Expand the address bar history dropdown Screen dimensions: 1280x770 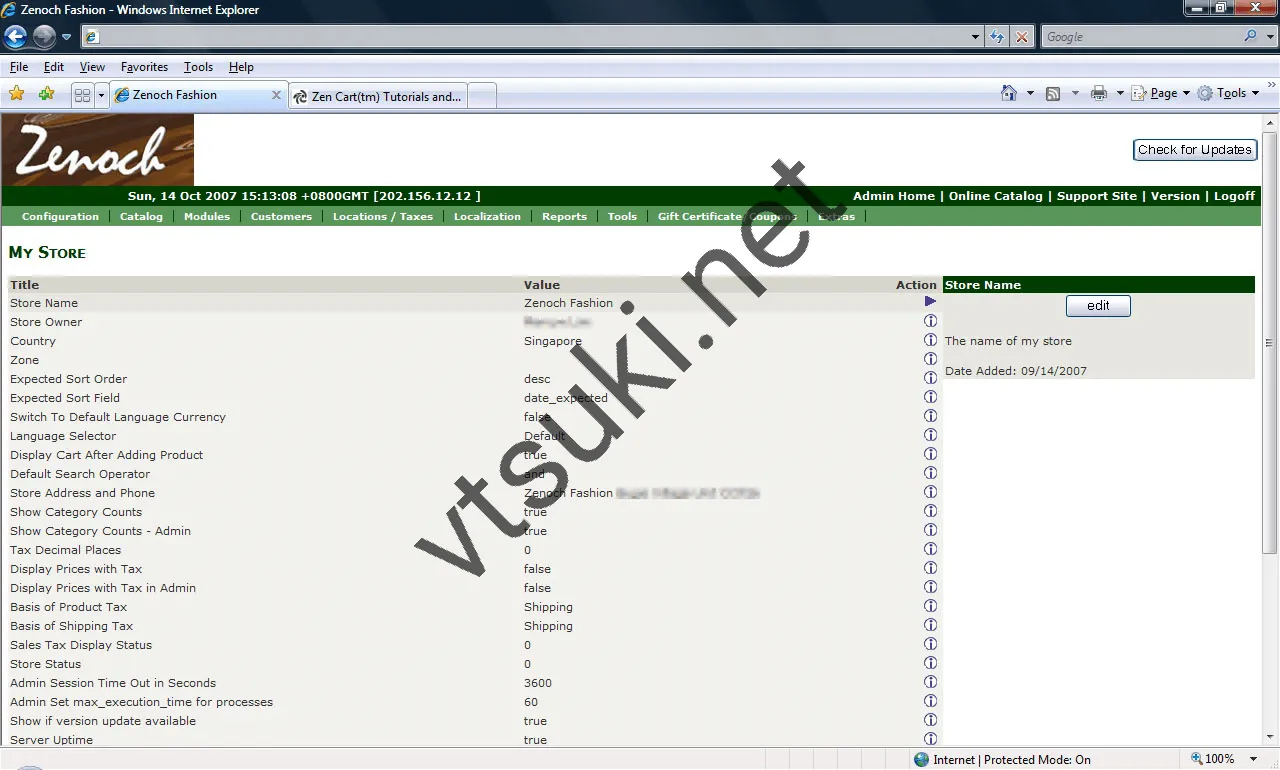tap(975, 37)
